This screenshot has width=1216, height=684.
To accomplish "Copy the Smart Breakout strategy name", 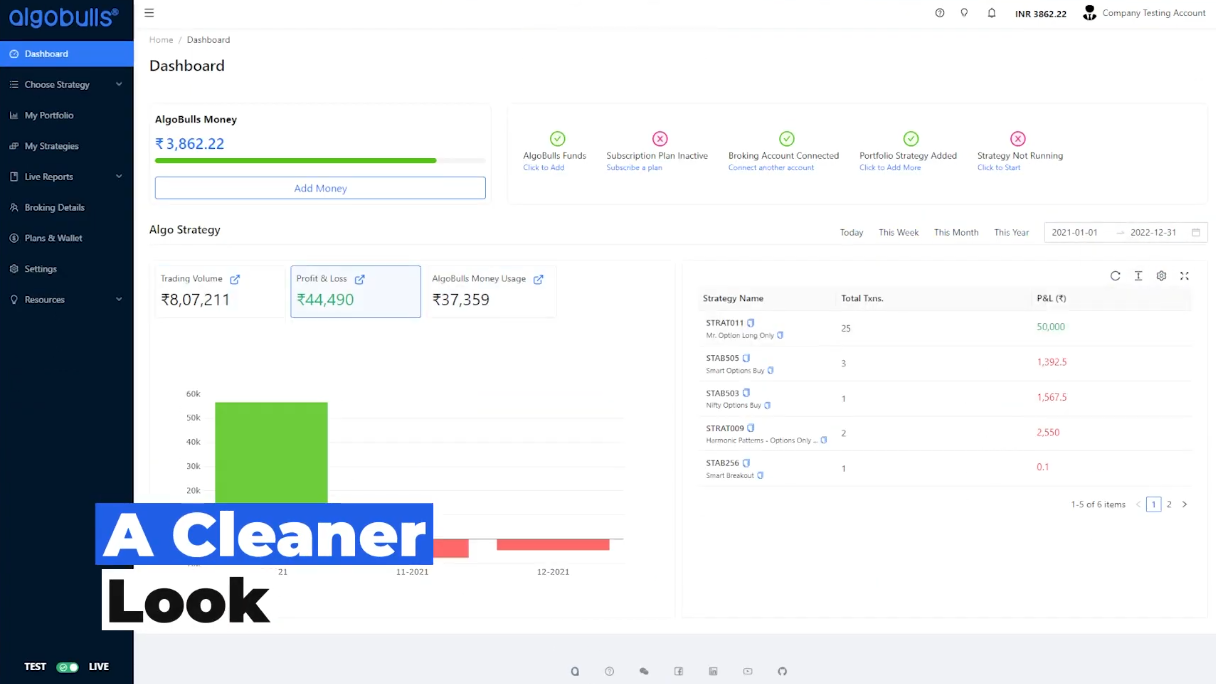I will pos(760,476).
